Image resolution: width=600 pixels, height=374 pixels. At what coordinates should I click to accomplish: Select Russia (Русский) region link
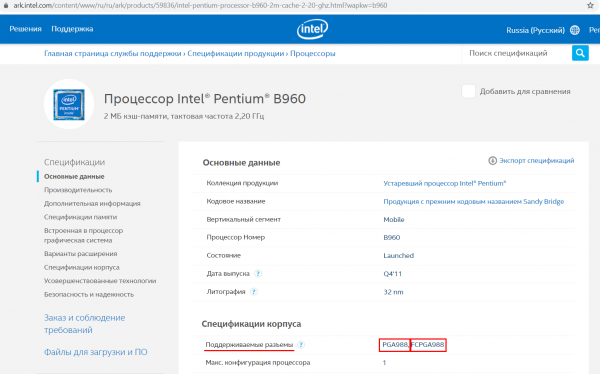point(535,30)
